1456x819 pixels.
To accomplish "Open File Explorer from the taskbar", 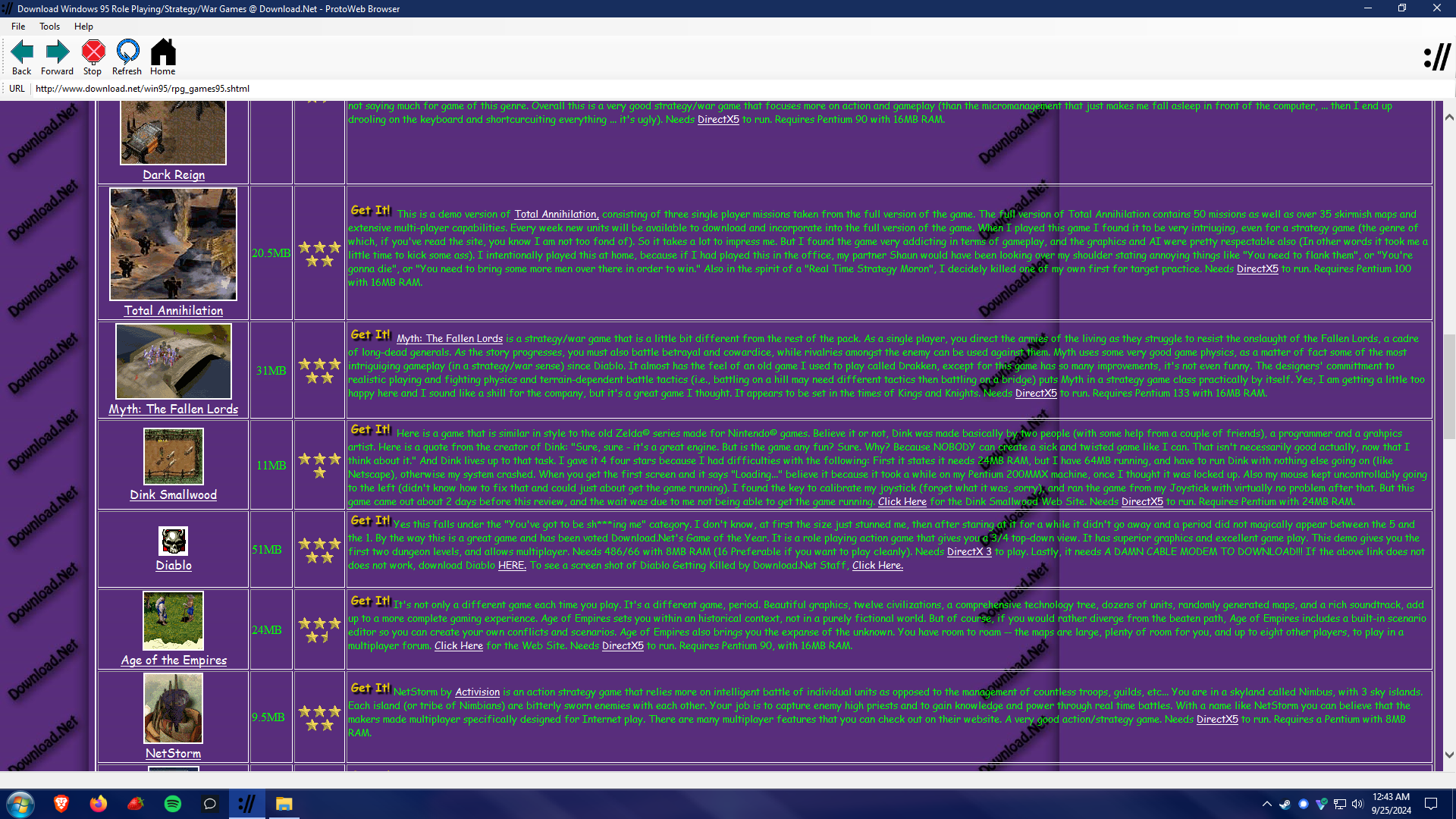I will tap(284, 804).
